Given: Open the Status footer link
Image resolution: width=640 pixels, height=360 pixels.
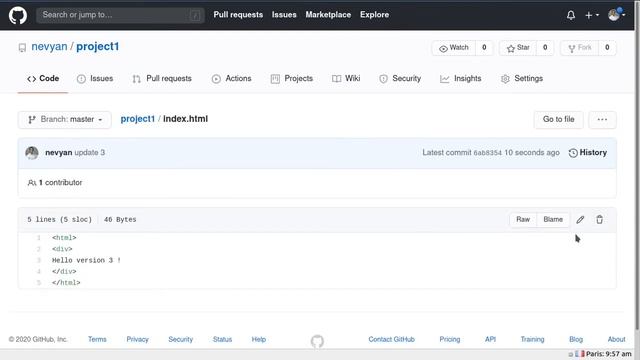Looking at the screenshot, I should click(x=222, y=339).
